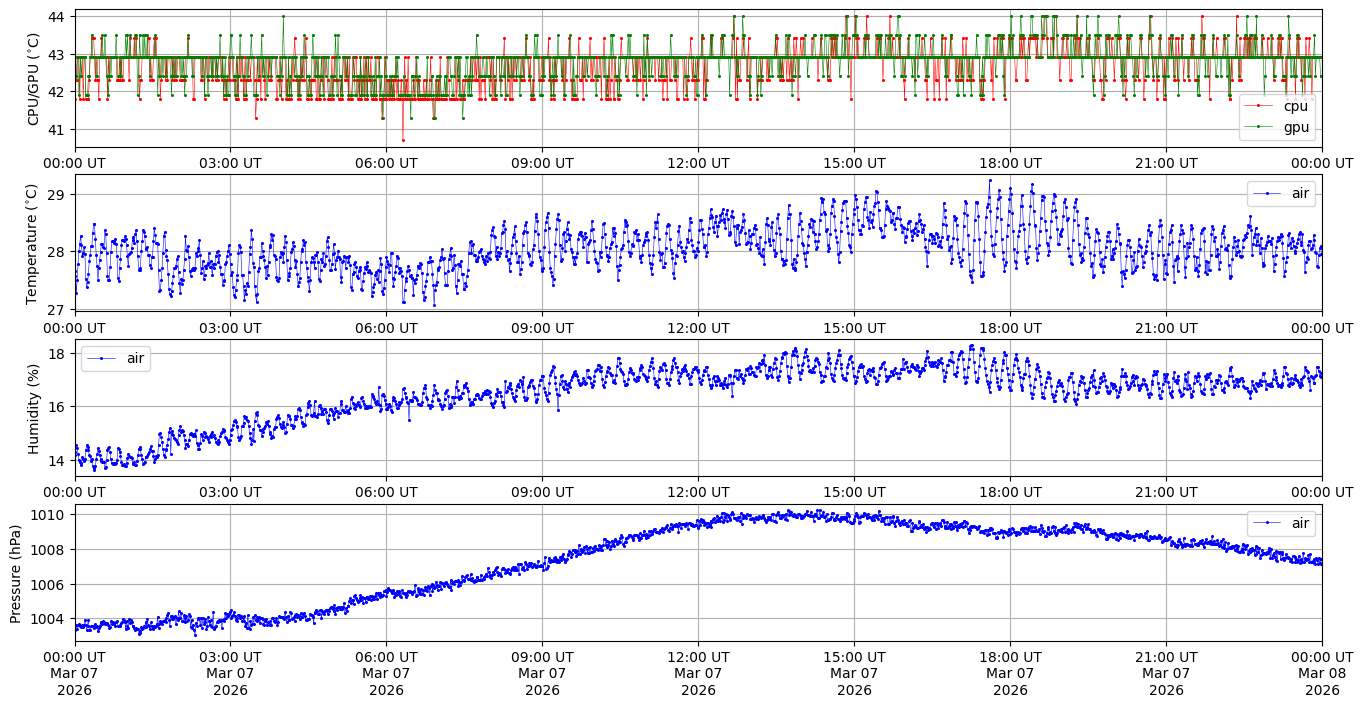Viewport: 1363px width, 707px height.
Task: Click the blue marker in Pressure legend
Action: point(1267,523)
